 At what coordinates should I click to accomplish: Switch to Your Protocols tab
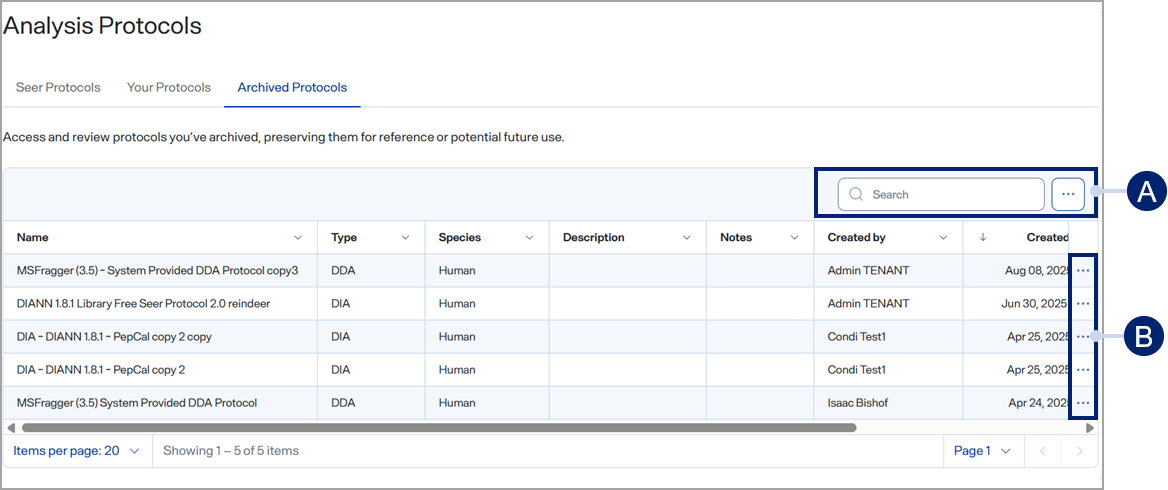click(x=169, y=88)
